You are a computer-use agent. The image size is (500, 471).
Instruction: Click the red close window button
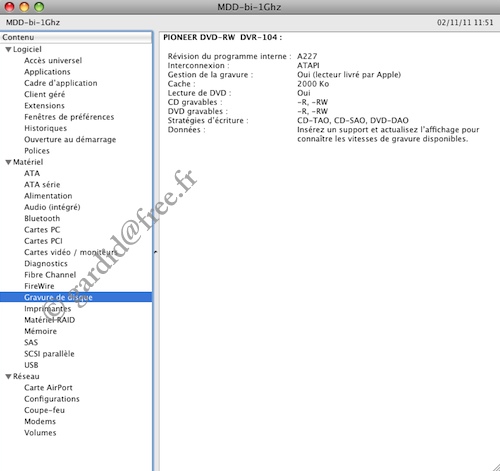point(9,7)
